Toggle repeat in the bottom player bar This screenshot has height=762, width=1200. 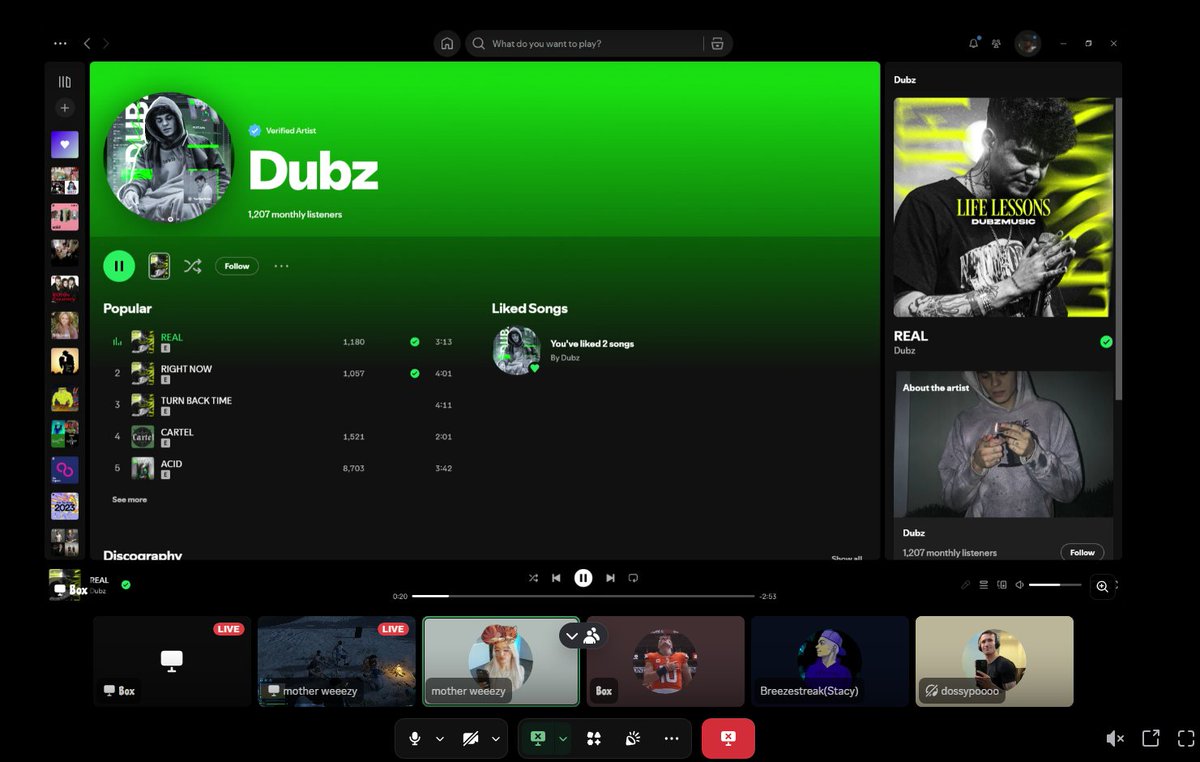pyautogui.click(x=633, y=578)
